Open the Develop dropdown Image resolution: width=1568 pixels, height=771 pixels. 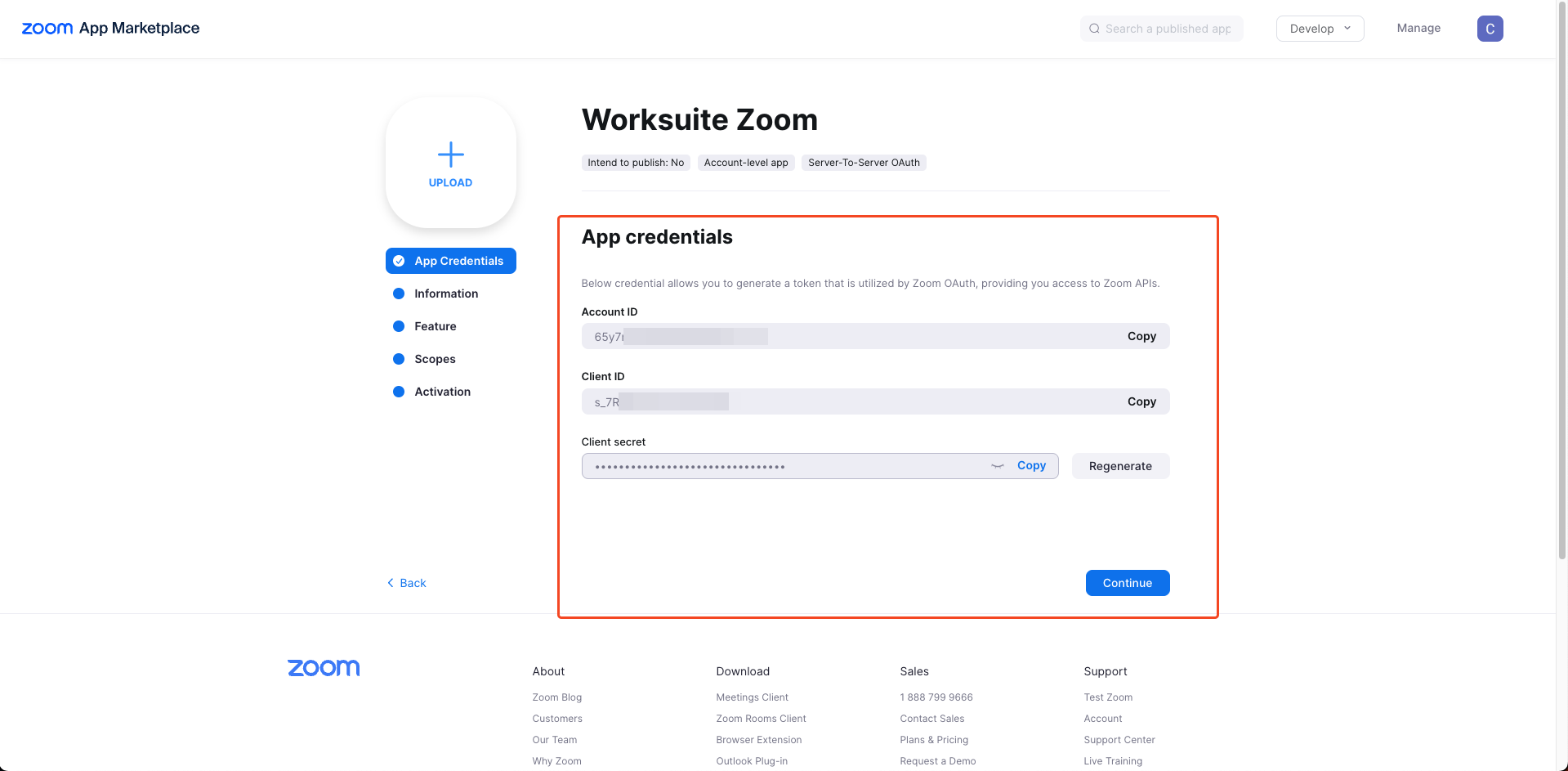[x=1320, y=29]
